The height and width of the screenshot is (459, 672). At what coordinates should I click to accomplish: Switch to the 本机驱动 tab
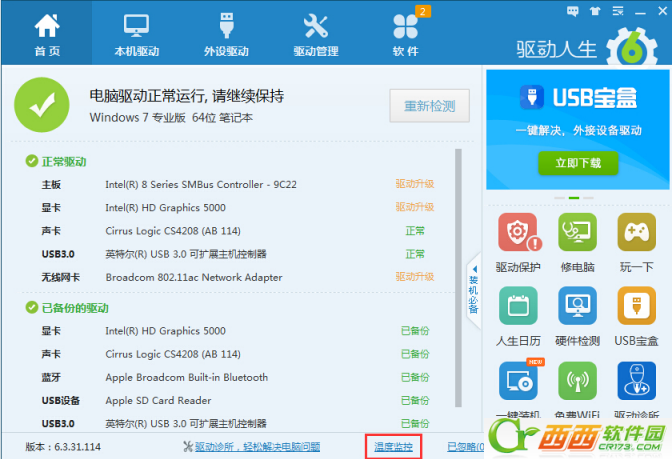(x=137, y=33)
